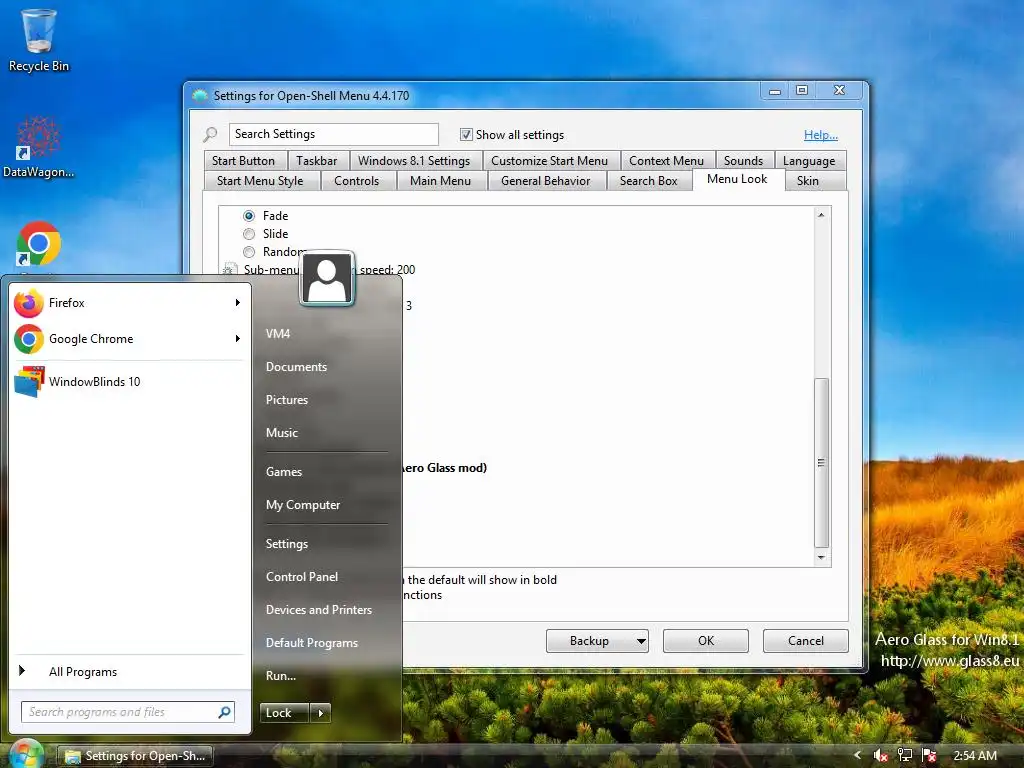The width and height of the screenshot is (1024, 768).
Task: Switch to the Sounds tab
Action: (743, 161)
